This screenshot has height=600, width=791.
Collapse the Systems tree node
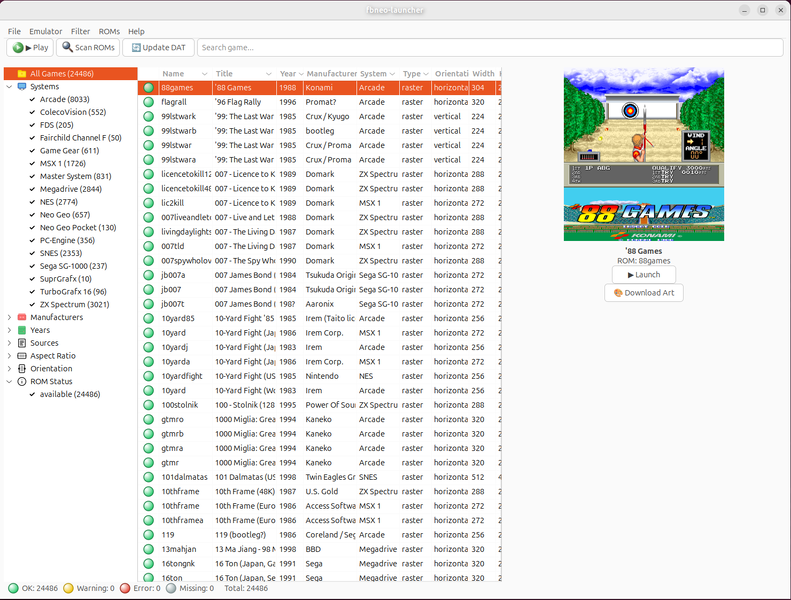click(9, 87)
